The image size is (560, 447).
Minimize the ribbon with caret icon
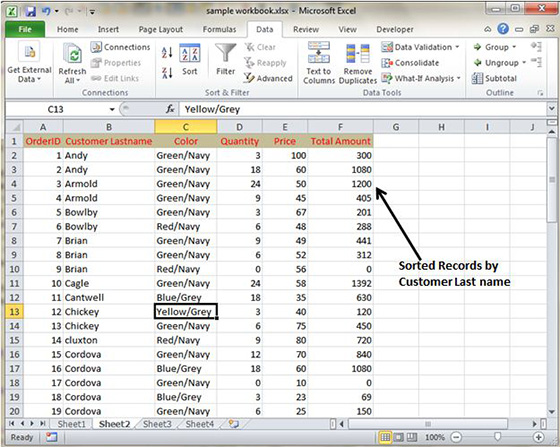pyautogui.click(x=488, y=29)
